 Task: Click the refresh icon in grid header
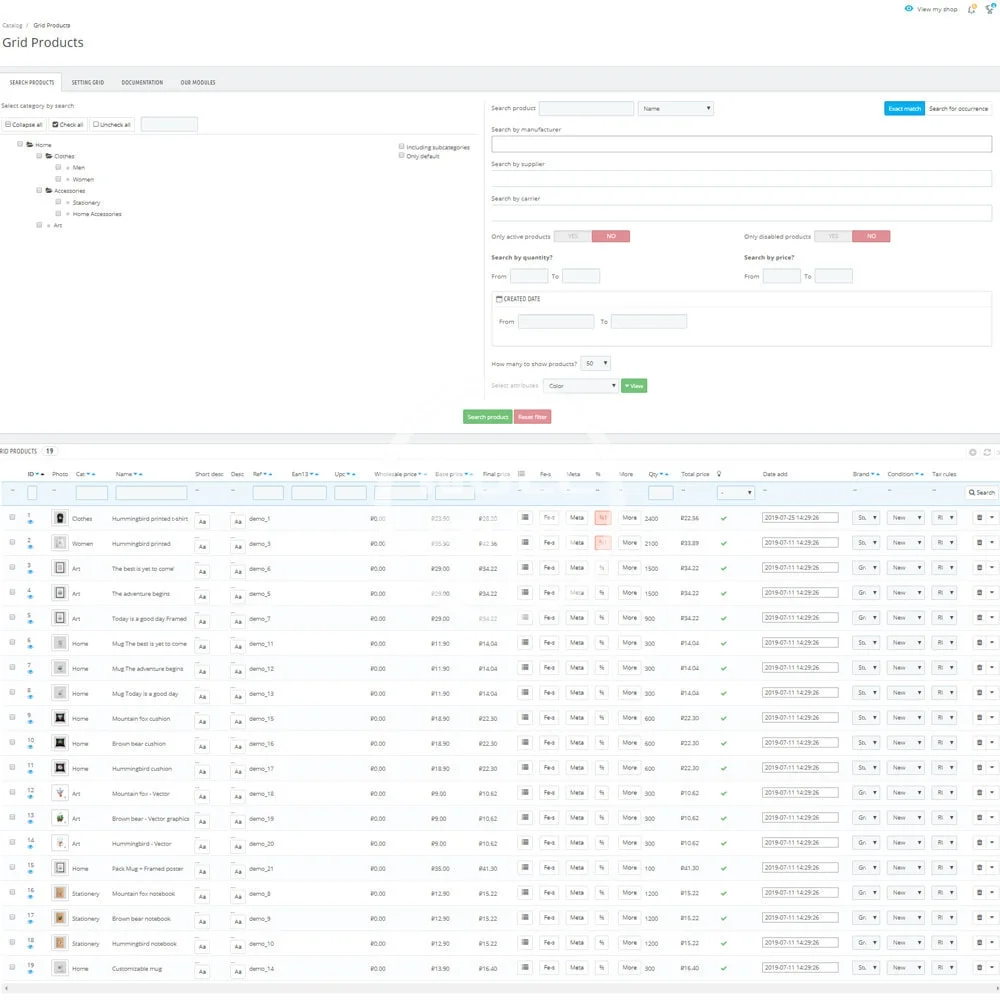(x=987, y=452)
